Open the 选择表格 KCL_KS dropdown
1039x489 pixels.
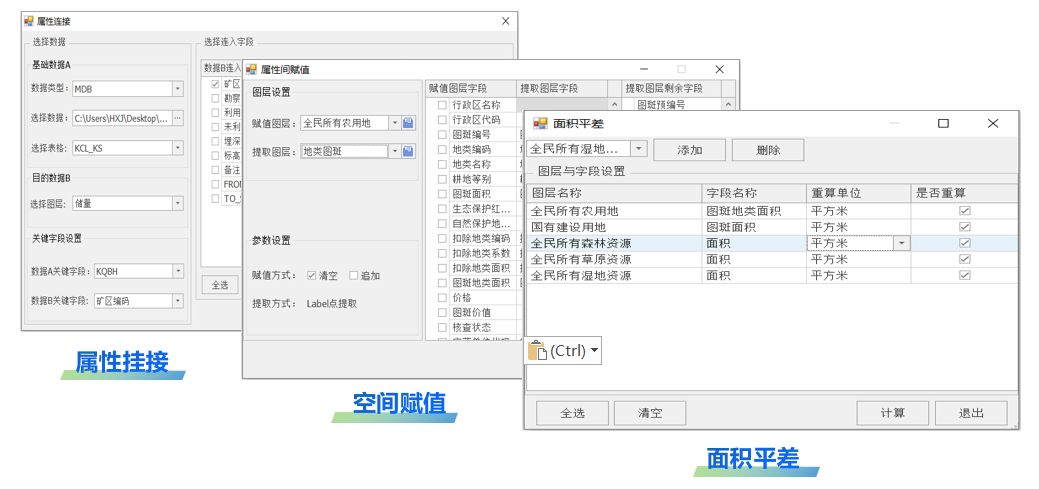pyautogui.click(x=178, y=148)
